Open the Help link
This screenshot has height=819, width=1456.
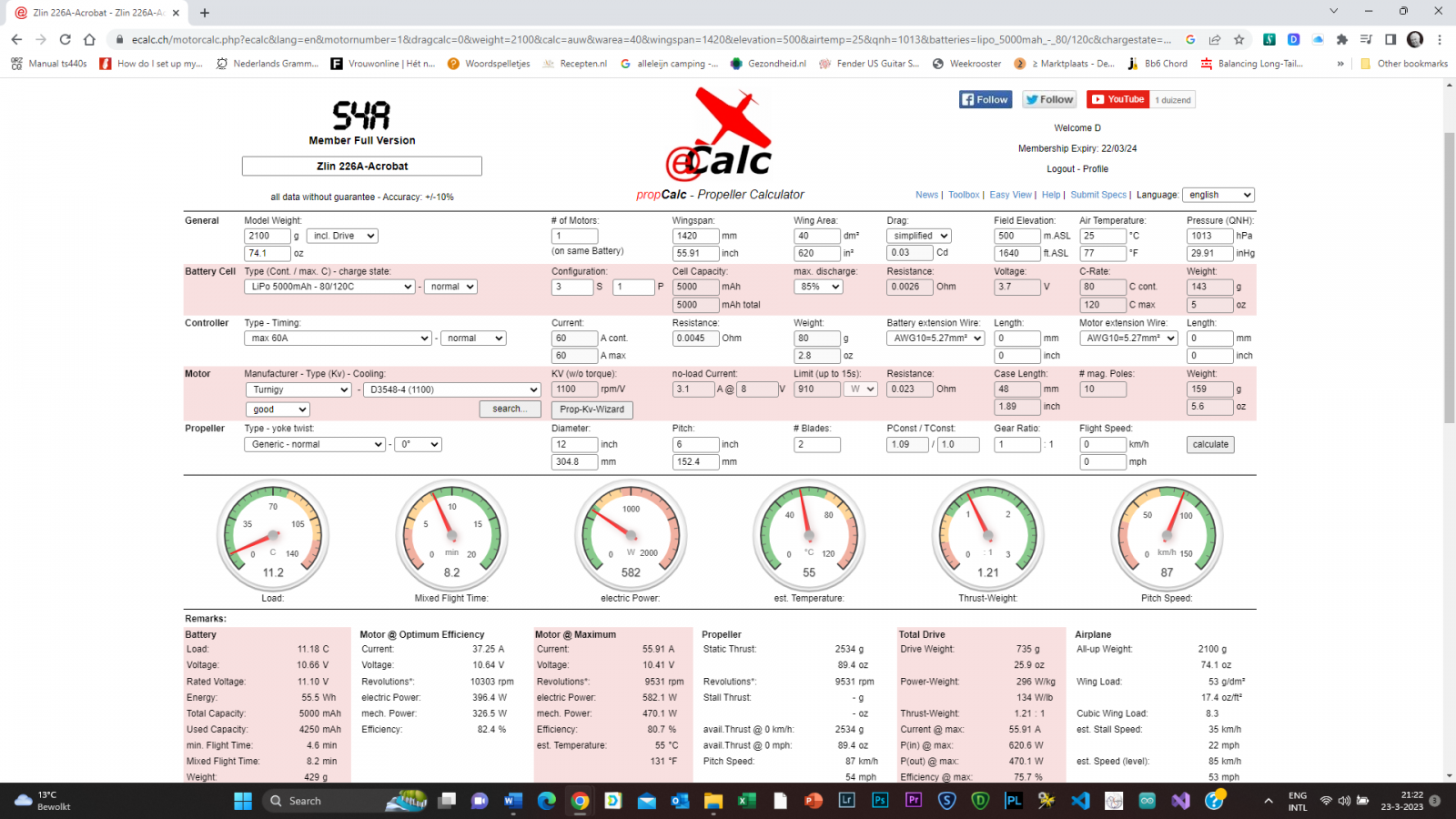click(x=1051, y=195)
